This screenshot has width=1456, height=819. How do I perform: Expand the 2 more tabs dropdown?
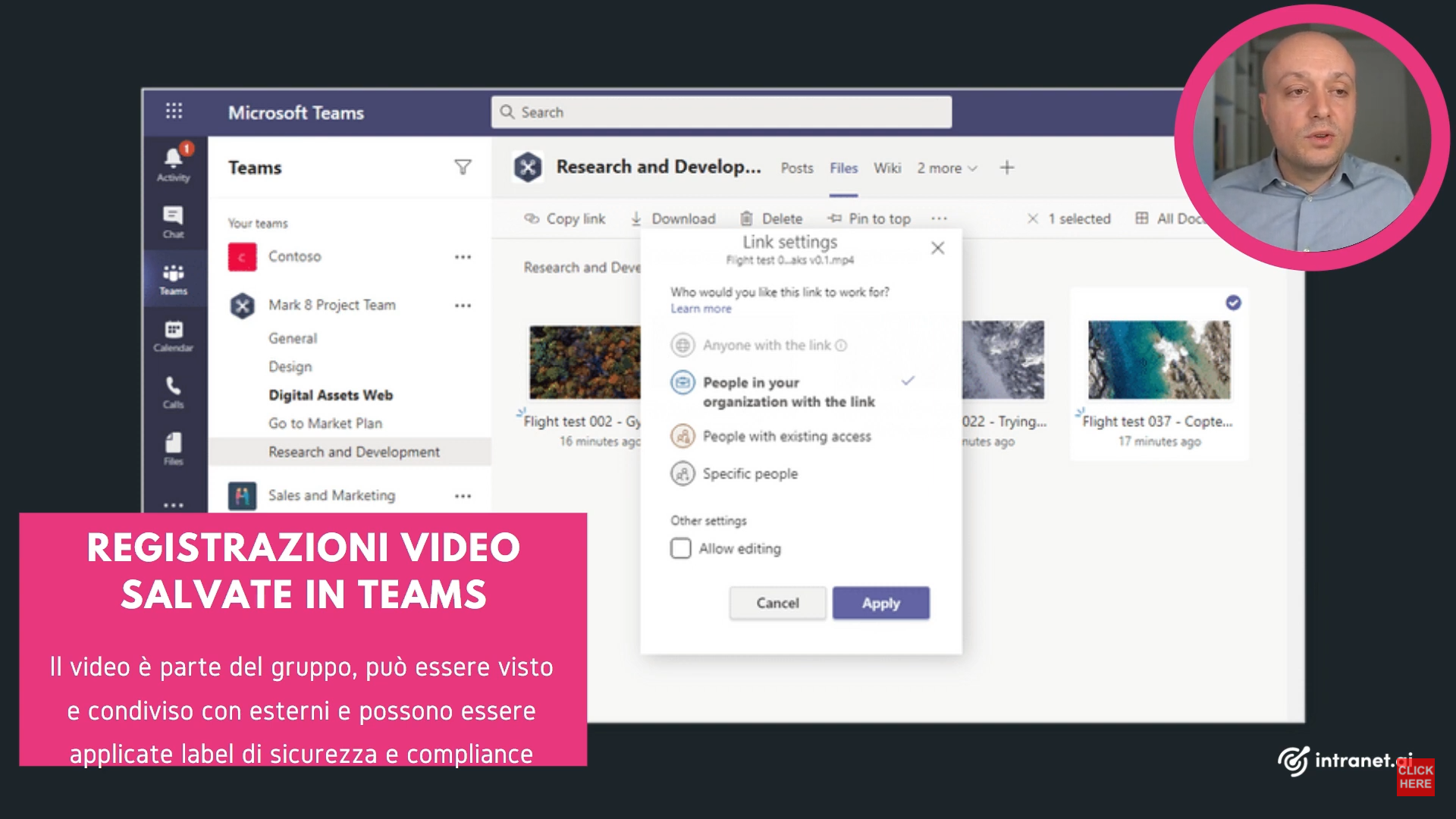point(947,168)
